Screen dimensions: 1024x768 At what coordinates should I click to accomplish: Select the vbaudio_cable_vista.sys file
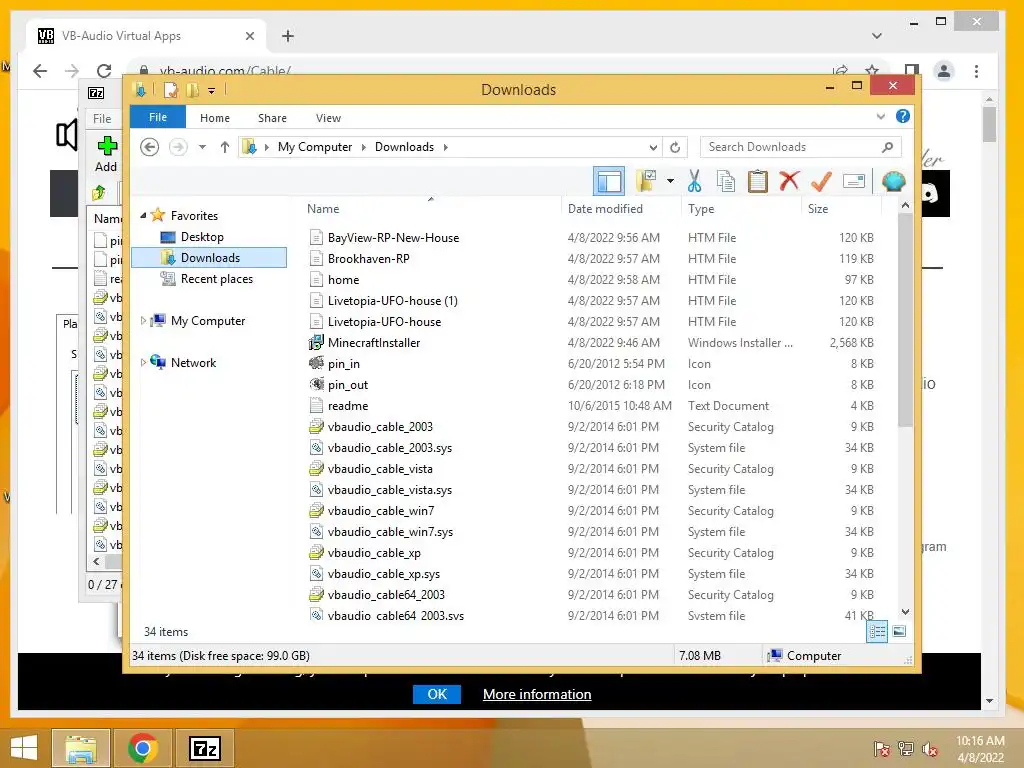coord(389,490)
